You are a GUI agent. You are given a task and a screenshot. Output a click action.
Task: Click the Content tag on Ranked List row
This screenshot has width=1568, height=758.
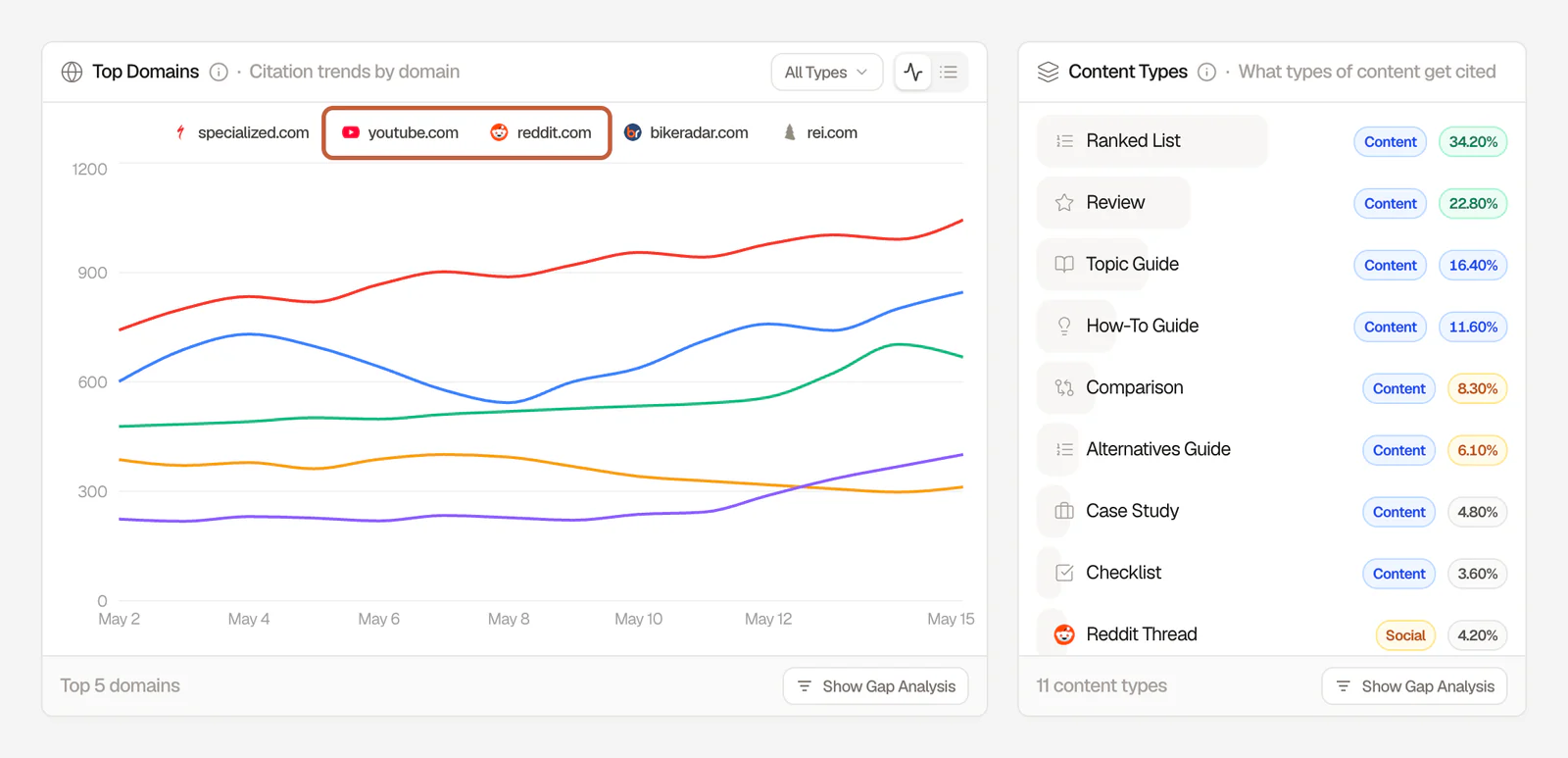coord(1391,142)
